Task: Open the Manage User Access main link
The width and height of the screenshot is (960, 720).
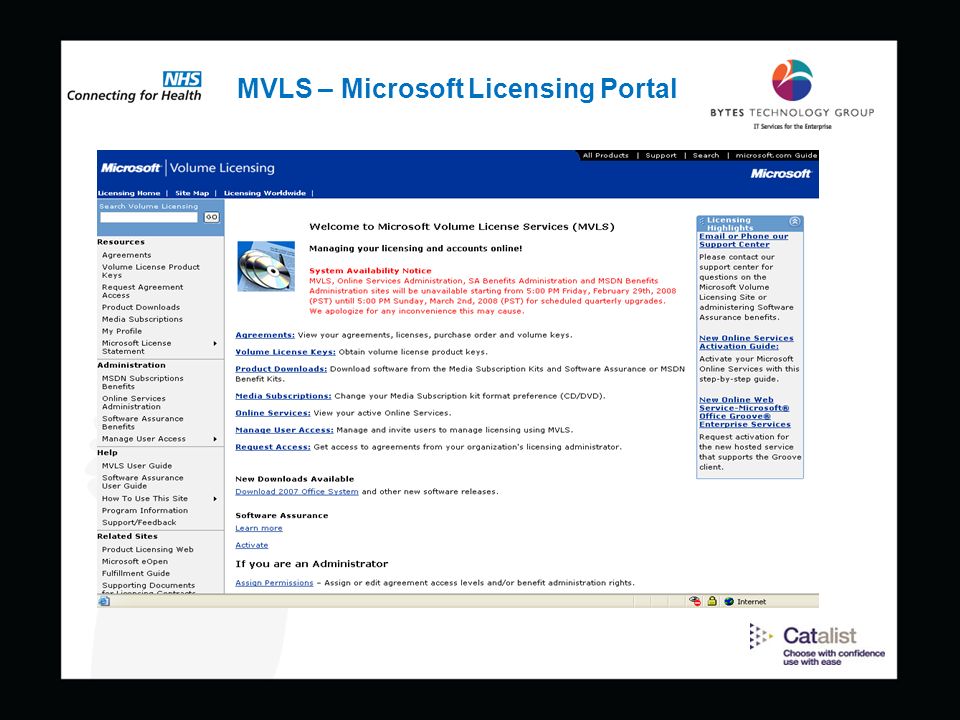Action: point(284,430)
